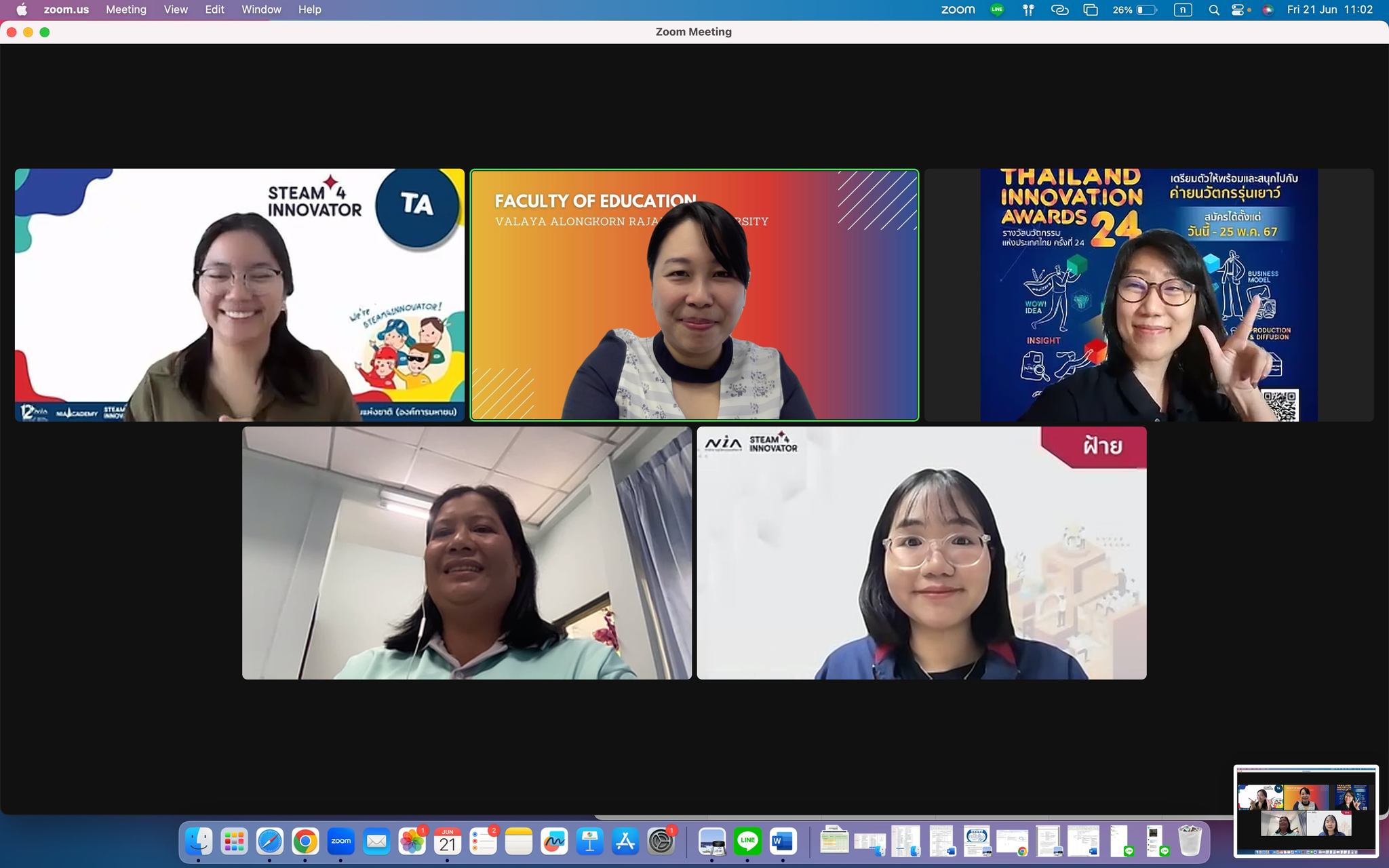Image resolution: width=1389 pixels, height=868 pixels.
Task: Open the Spotlight search menu
Action: (x=1214, y=9)
